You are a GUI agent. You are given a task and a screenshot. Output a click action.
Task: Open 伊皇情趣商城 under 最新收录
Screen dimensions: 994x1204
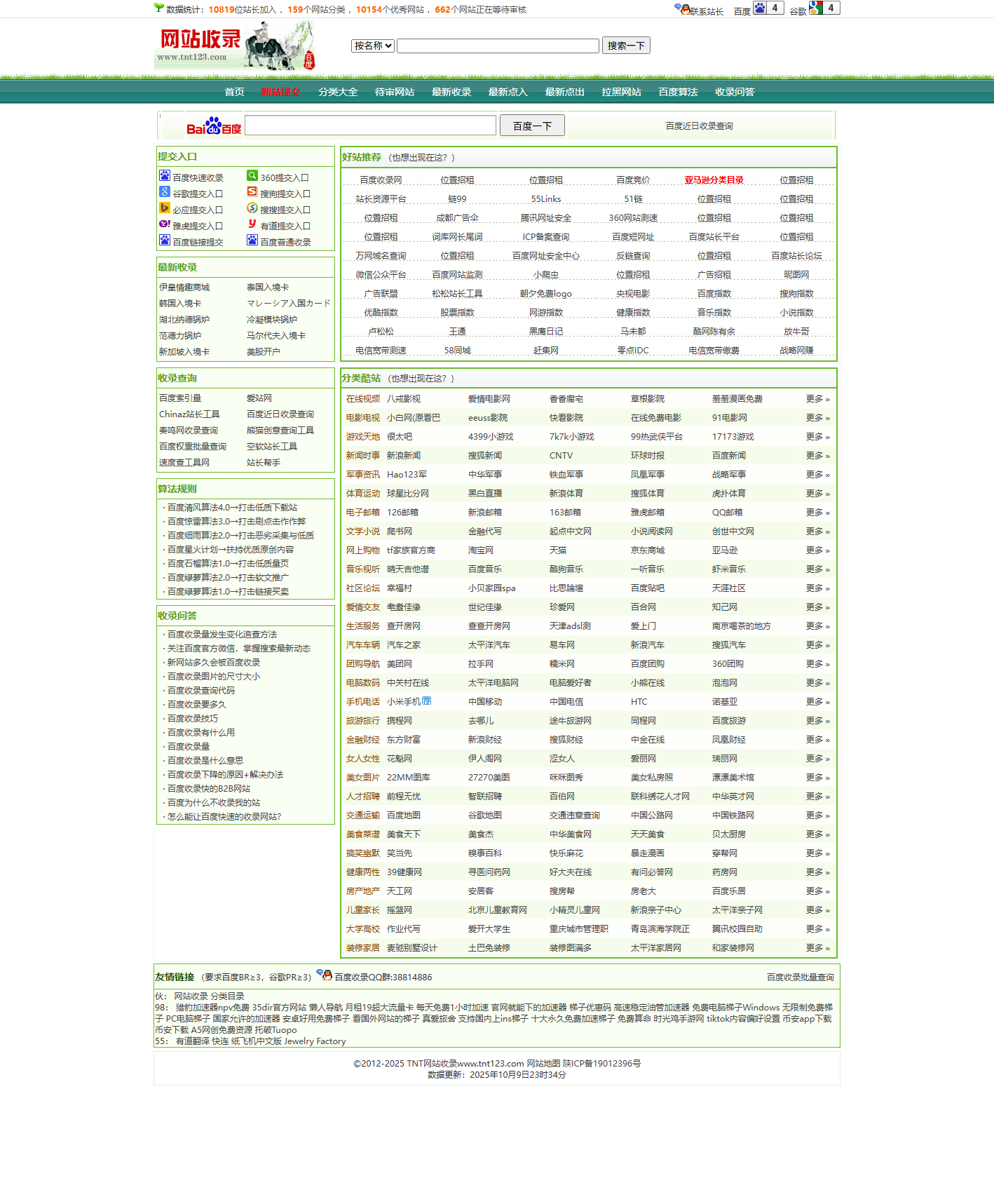184,287
